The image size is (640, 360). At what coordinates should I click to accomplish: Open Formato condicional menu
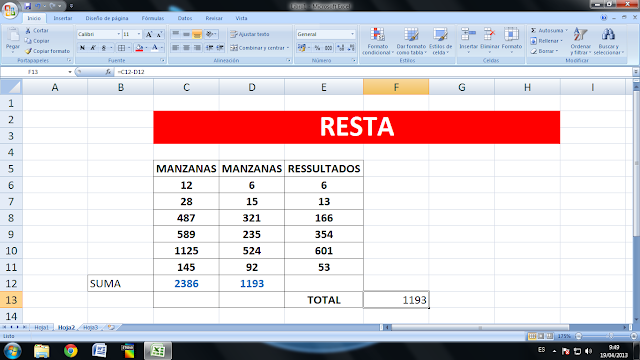[x=378, y=41]
